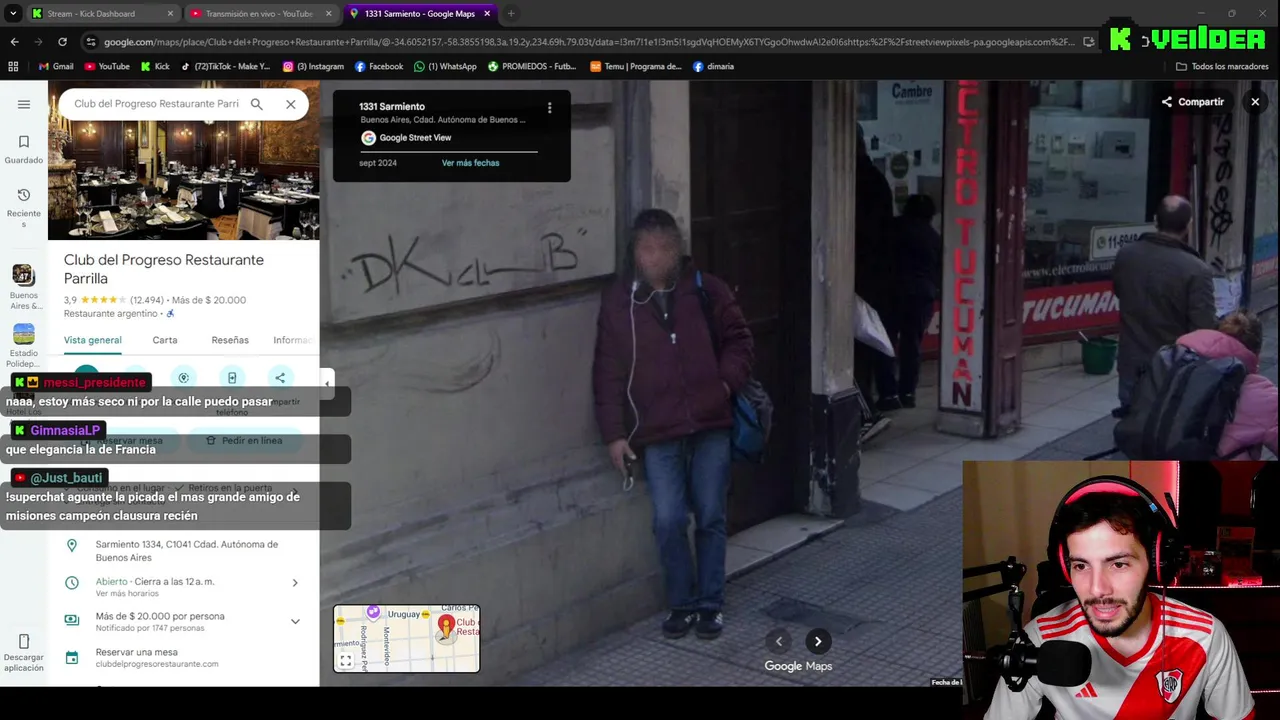The height and width of the screenshot is (720, 1280).
Task: Open the WhatsApp bookmark
Action: click(x=446, y=67)
